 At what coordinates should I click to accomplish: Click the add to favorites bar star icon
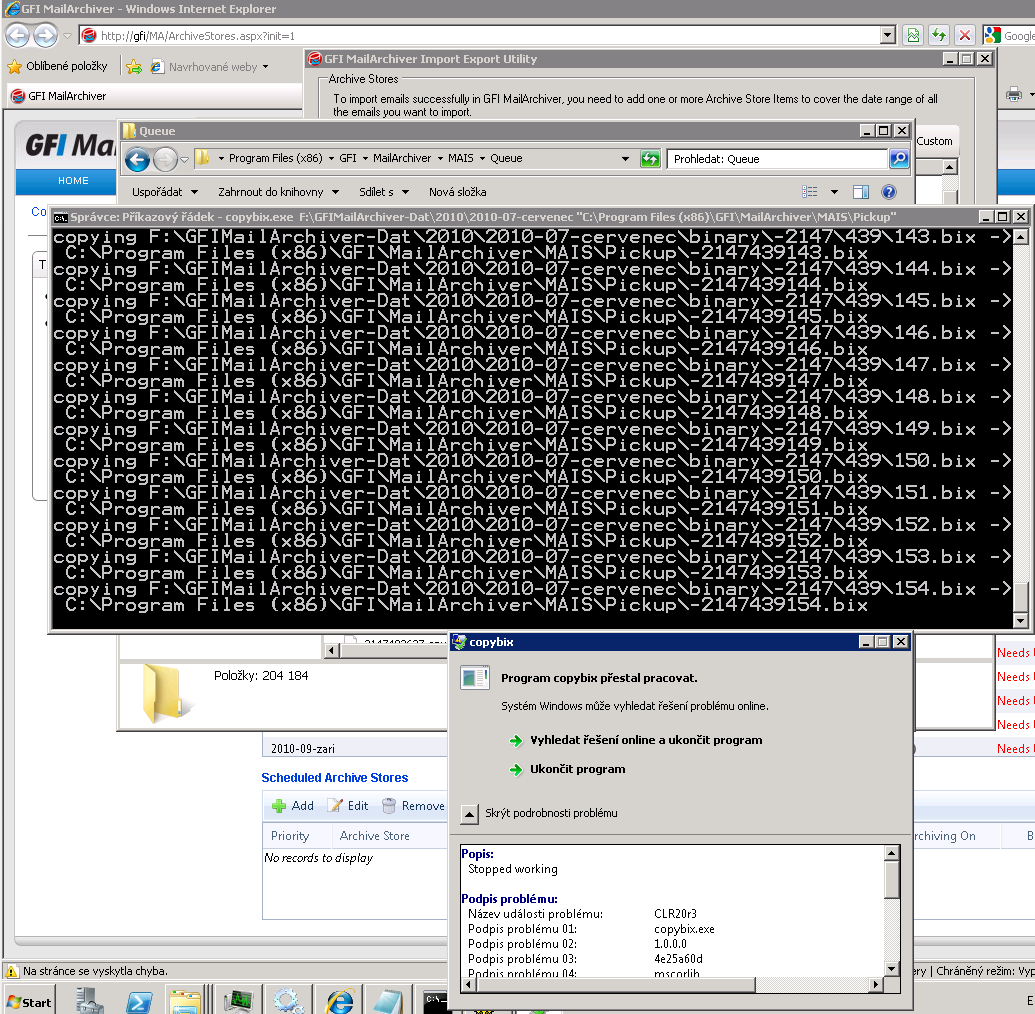coord(134,67)
